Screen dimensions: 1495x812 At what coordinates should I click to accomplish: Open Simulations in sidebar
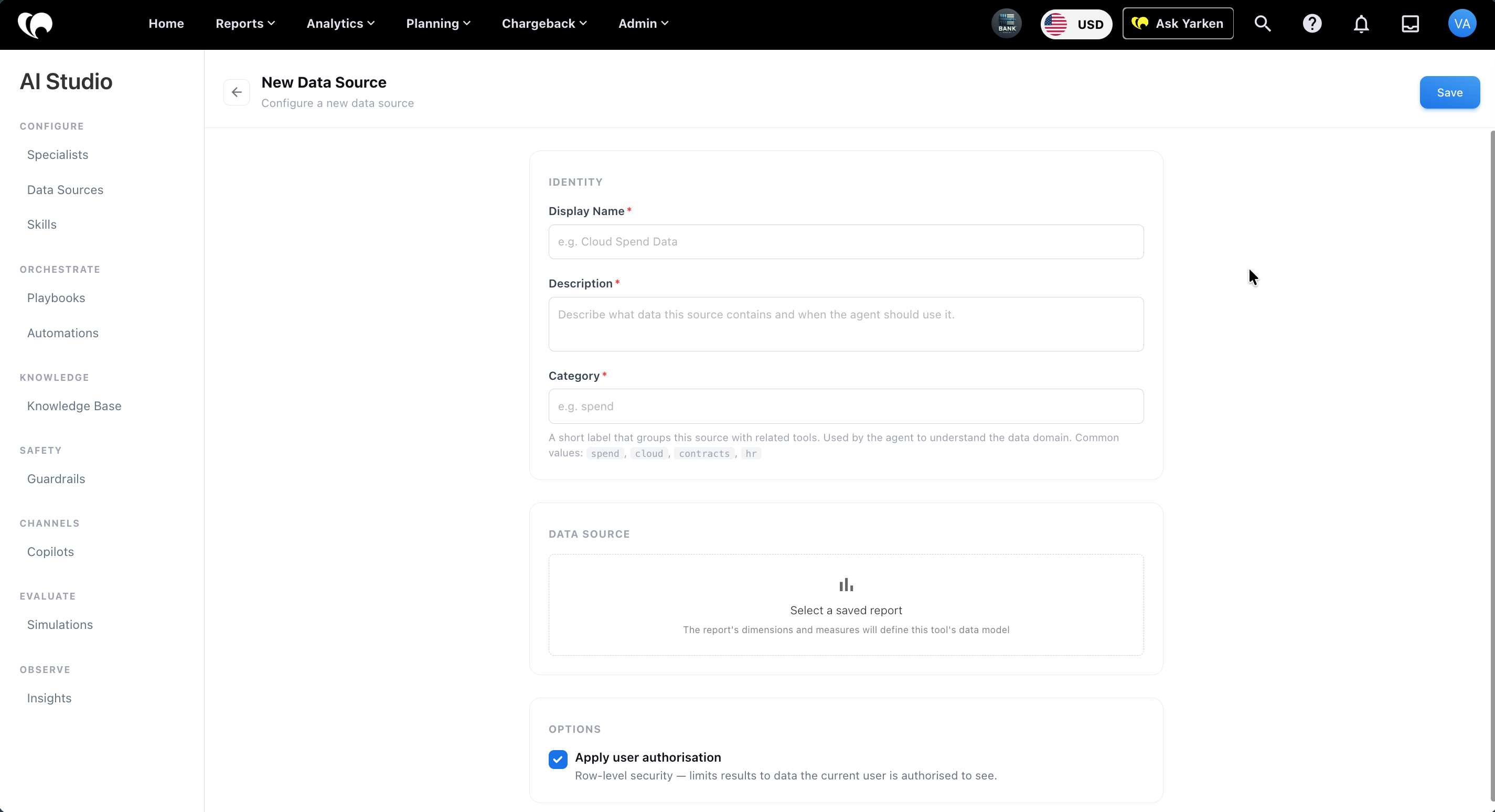(60, 625)
